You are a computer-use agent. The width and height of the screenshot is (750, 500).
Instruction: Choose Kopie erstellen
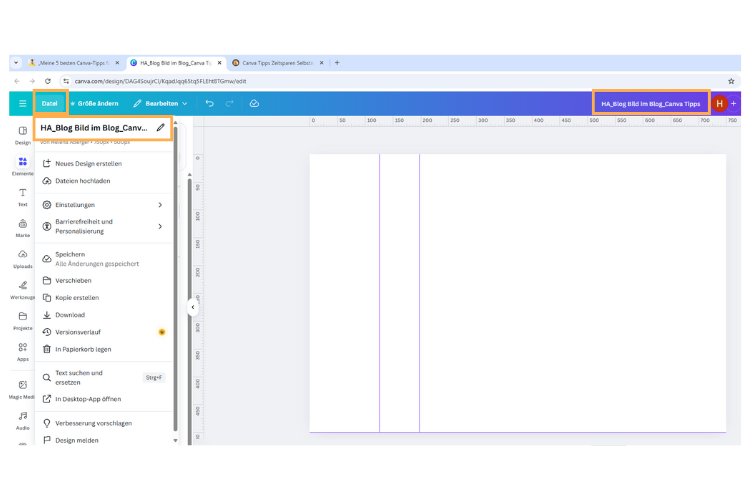click(x=103, y=298)
